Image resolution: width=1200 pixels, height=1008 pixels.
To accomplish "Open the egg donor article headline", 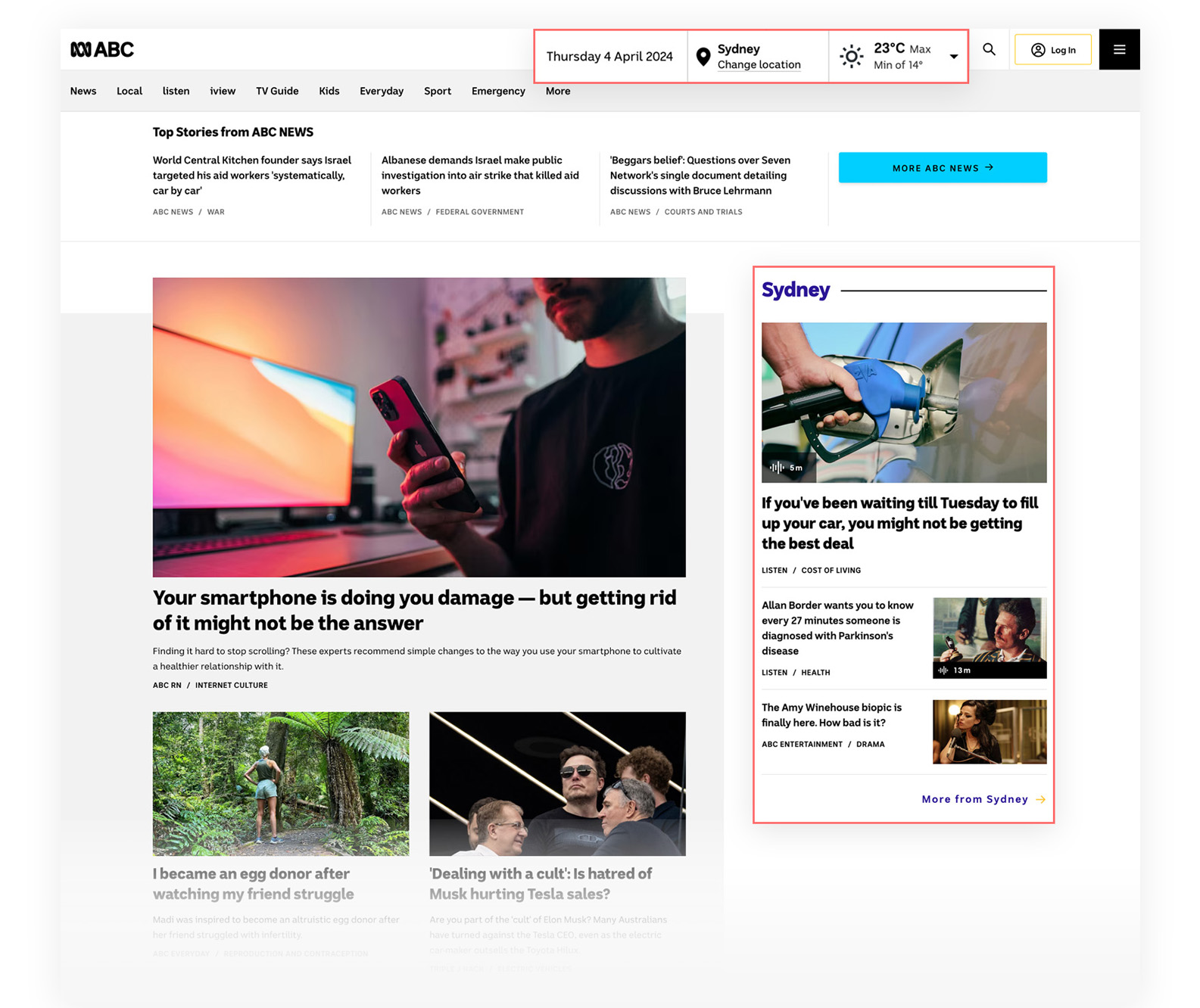I will [254, 884].
